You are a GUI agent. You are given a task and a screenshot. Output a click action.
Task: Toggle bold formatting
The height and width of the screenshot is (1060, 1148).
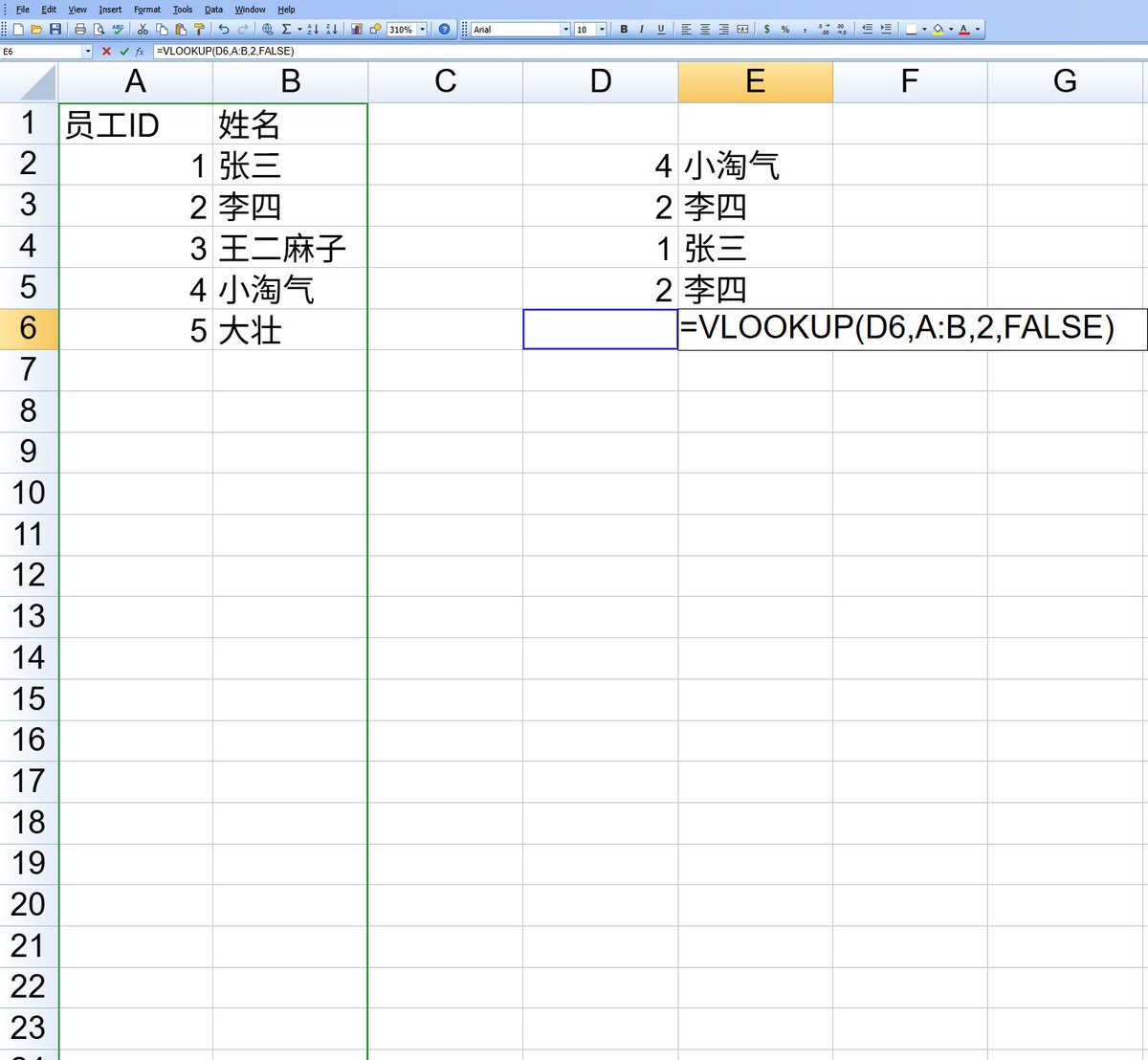624,30
